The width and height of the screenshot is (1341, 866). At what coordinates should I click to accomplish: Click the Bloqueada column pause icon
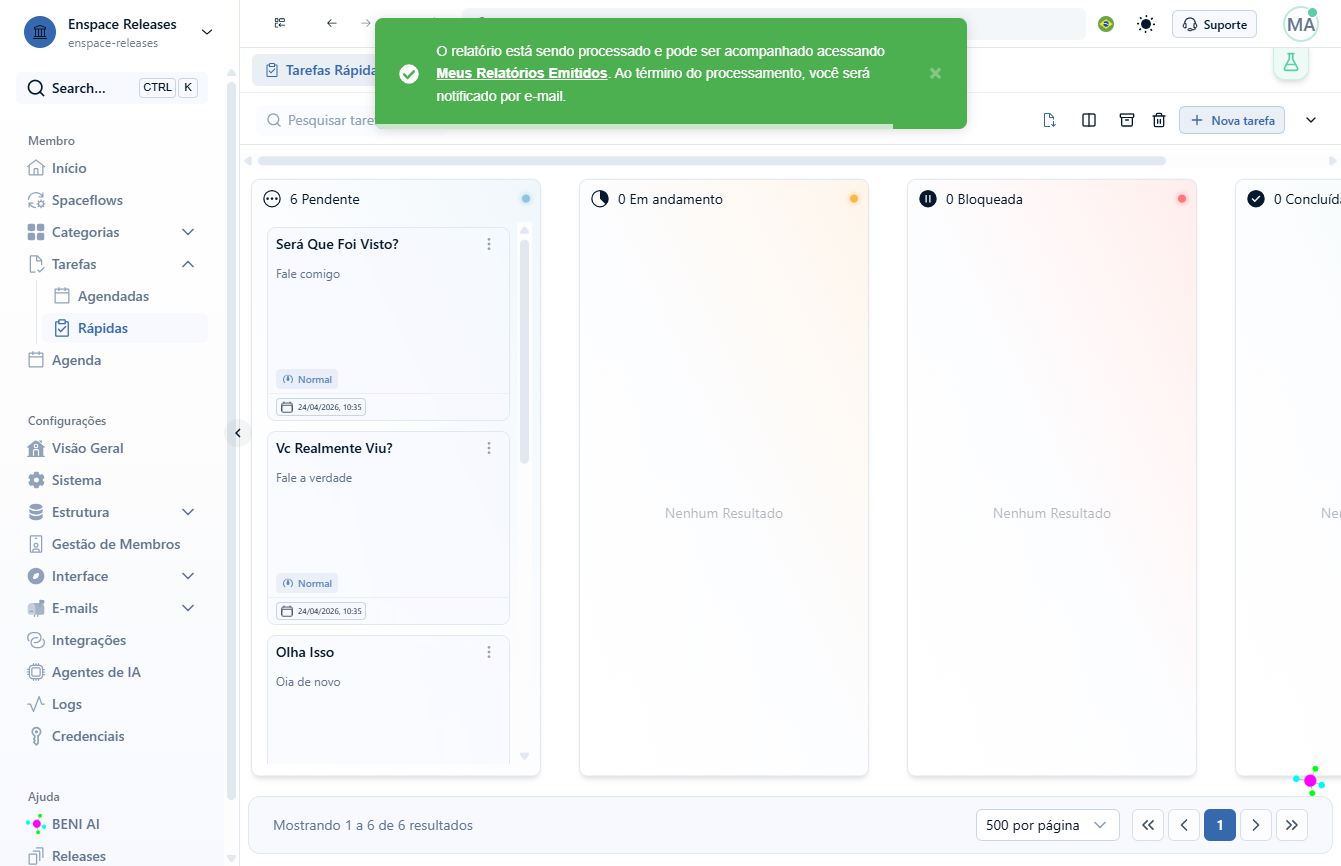(x=928, y=199)
